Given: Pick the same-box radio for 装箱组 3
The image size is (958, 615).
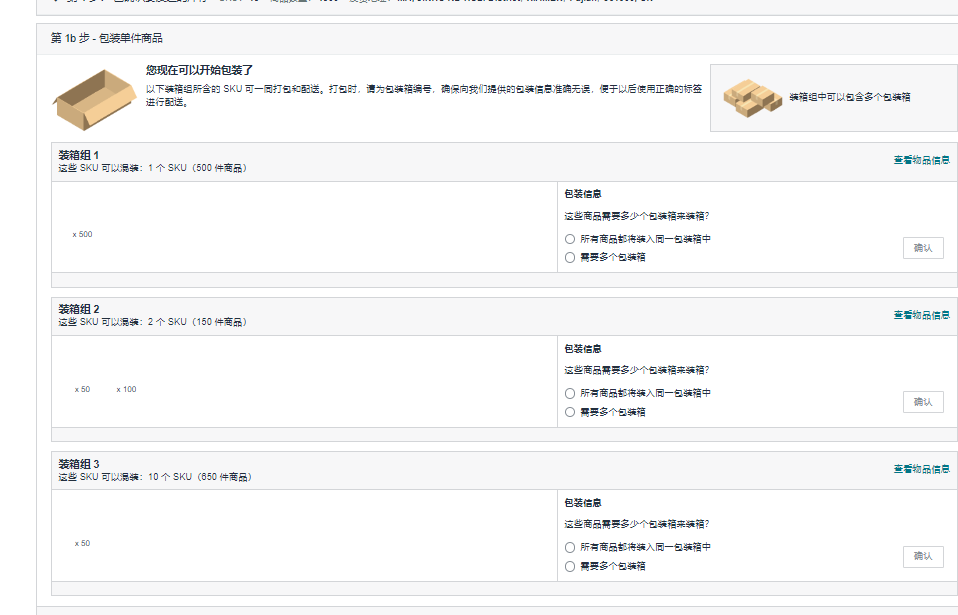Looking at the screenshot, I should tap(570, 547).
